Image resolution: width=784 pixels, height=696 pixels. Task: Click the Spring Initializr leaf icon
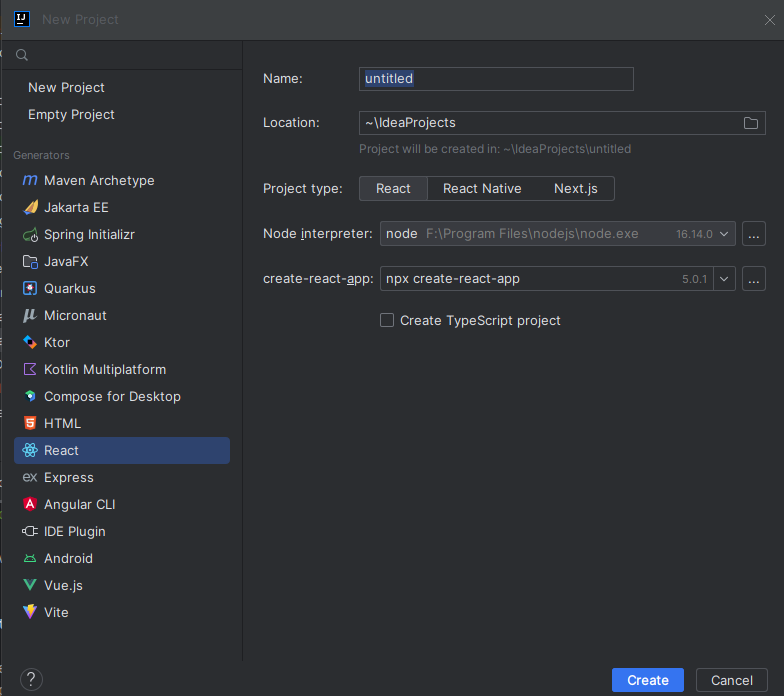(x=30, y=234)
